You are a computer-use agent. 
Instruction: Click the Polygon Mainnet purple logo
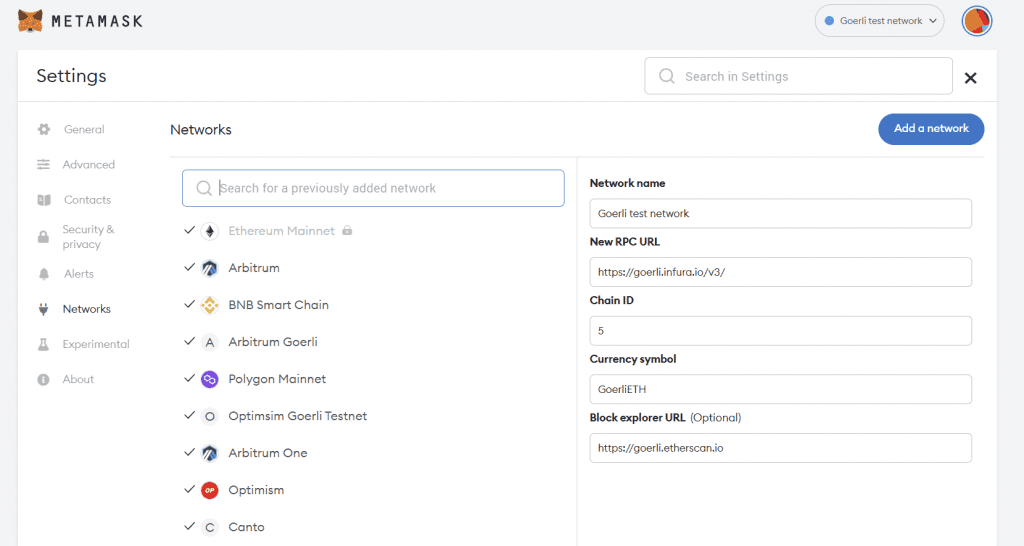click(x=210, y=379)
